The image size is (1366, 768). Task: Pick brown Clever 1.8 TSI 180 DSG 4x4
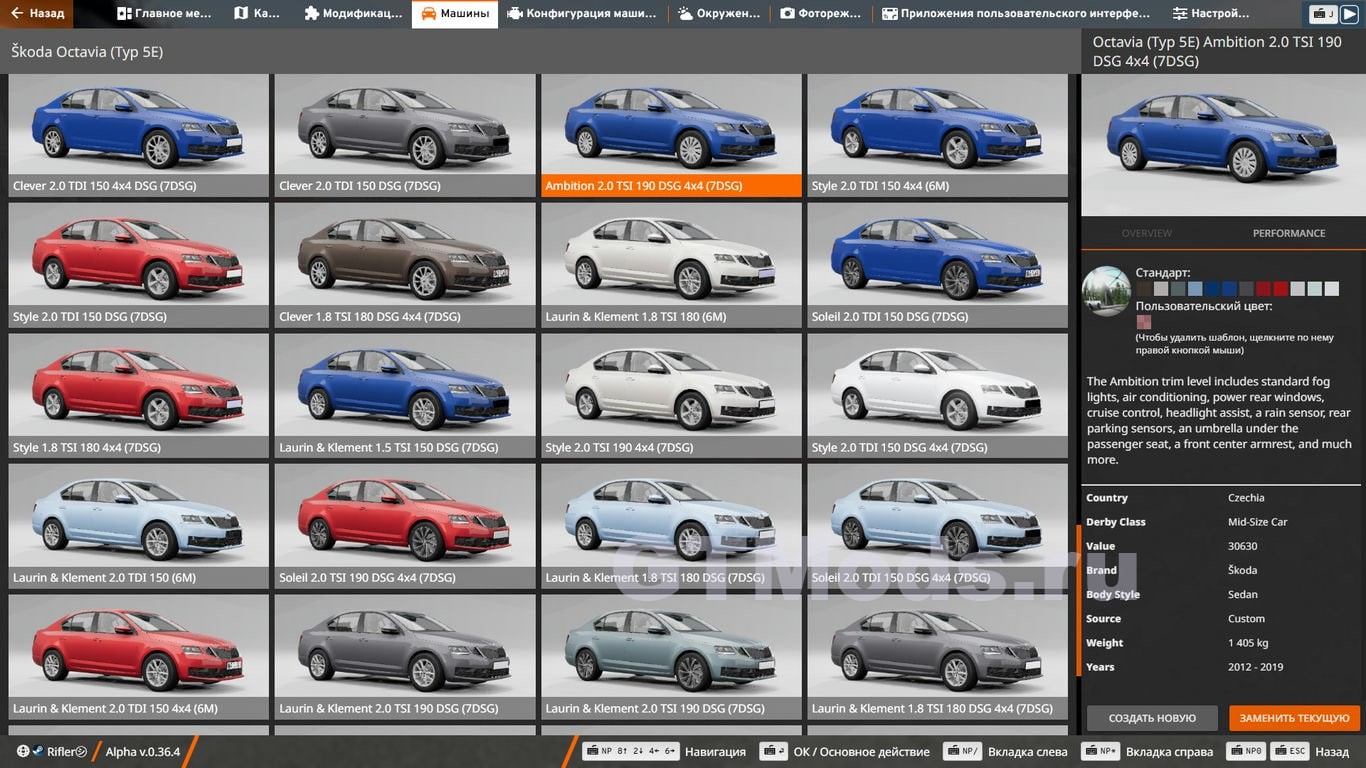tap(405, 266)
